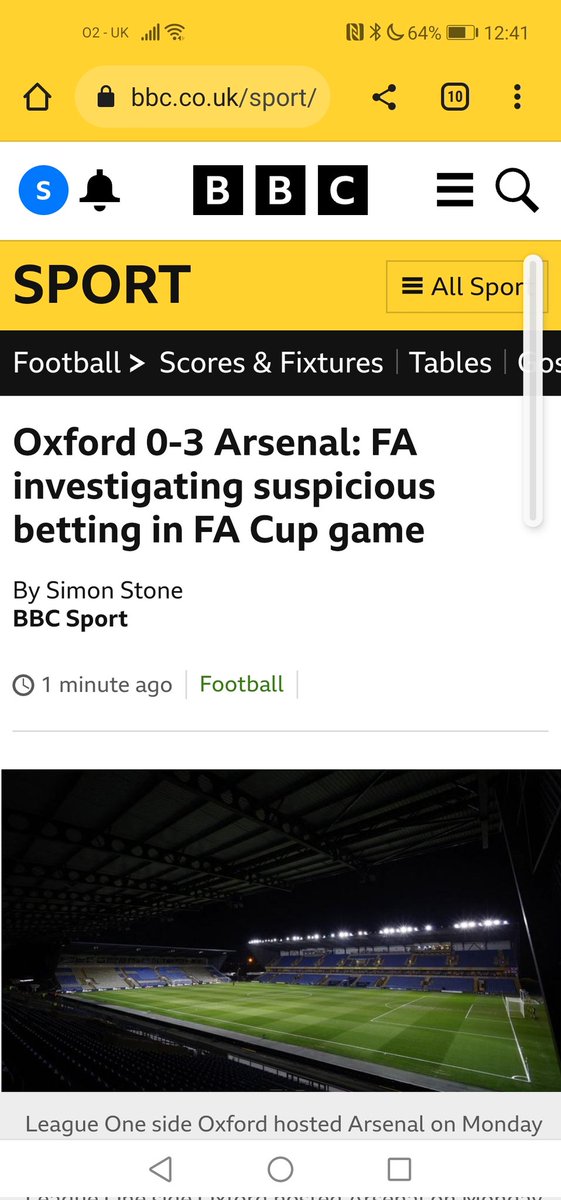Open the BBC account profile icon
Screen dimensions: 561x1200
tap(44, 190)
